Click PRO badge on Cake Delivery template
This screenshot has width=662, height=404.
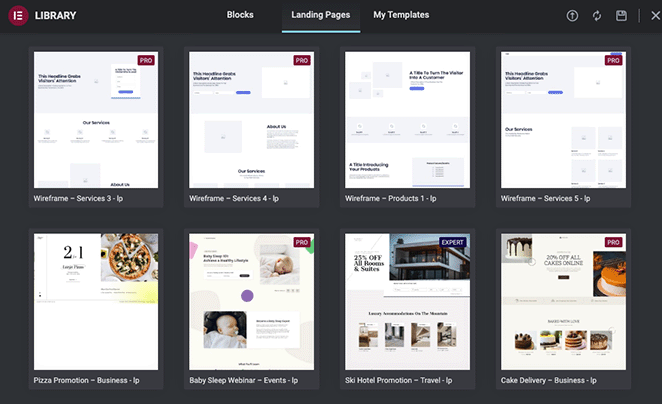tap(614, 242)
